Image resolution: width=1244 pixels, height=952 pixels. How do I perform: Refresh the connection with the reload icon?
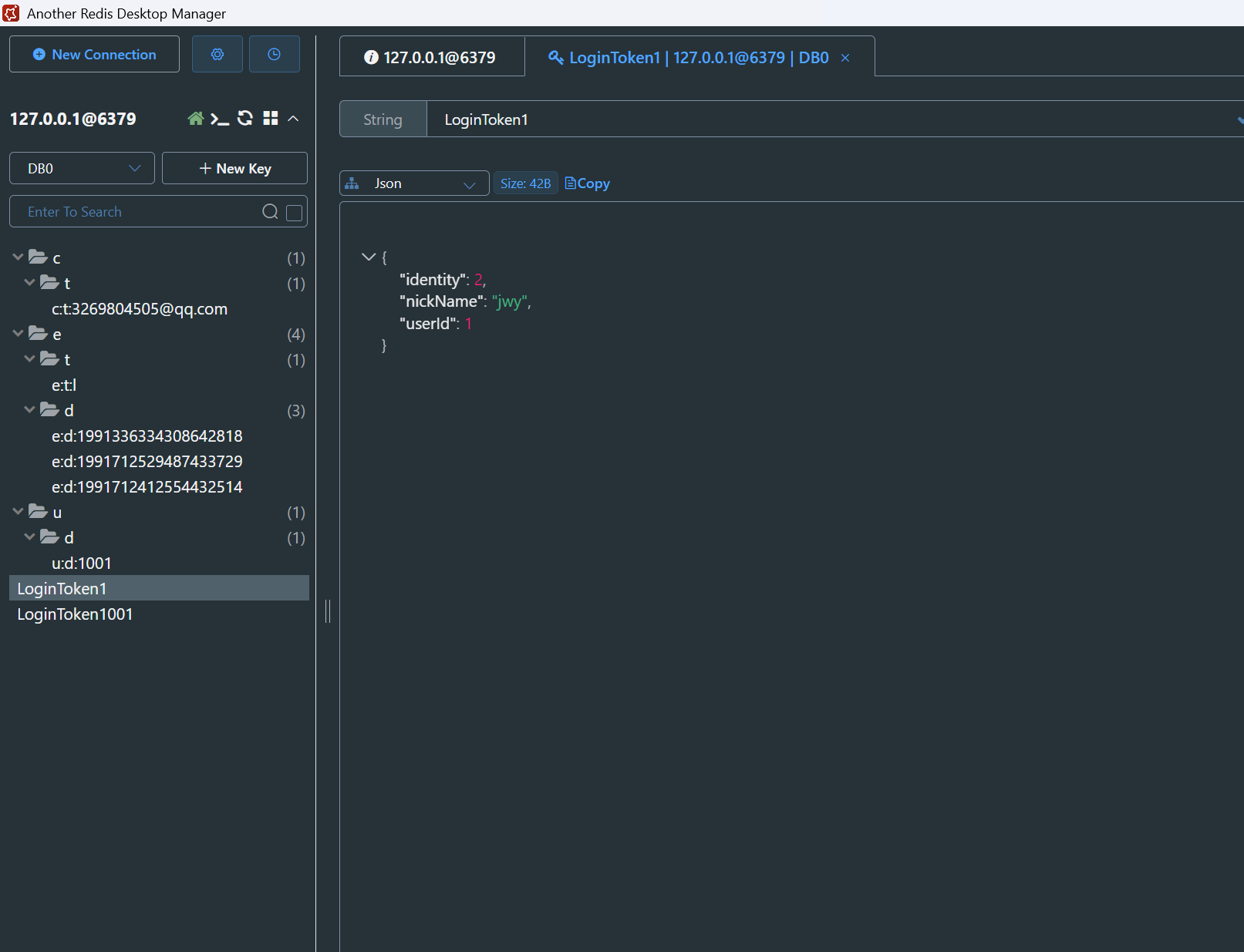click(245, 118)
